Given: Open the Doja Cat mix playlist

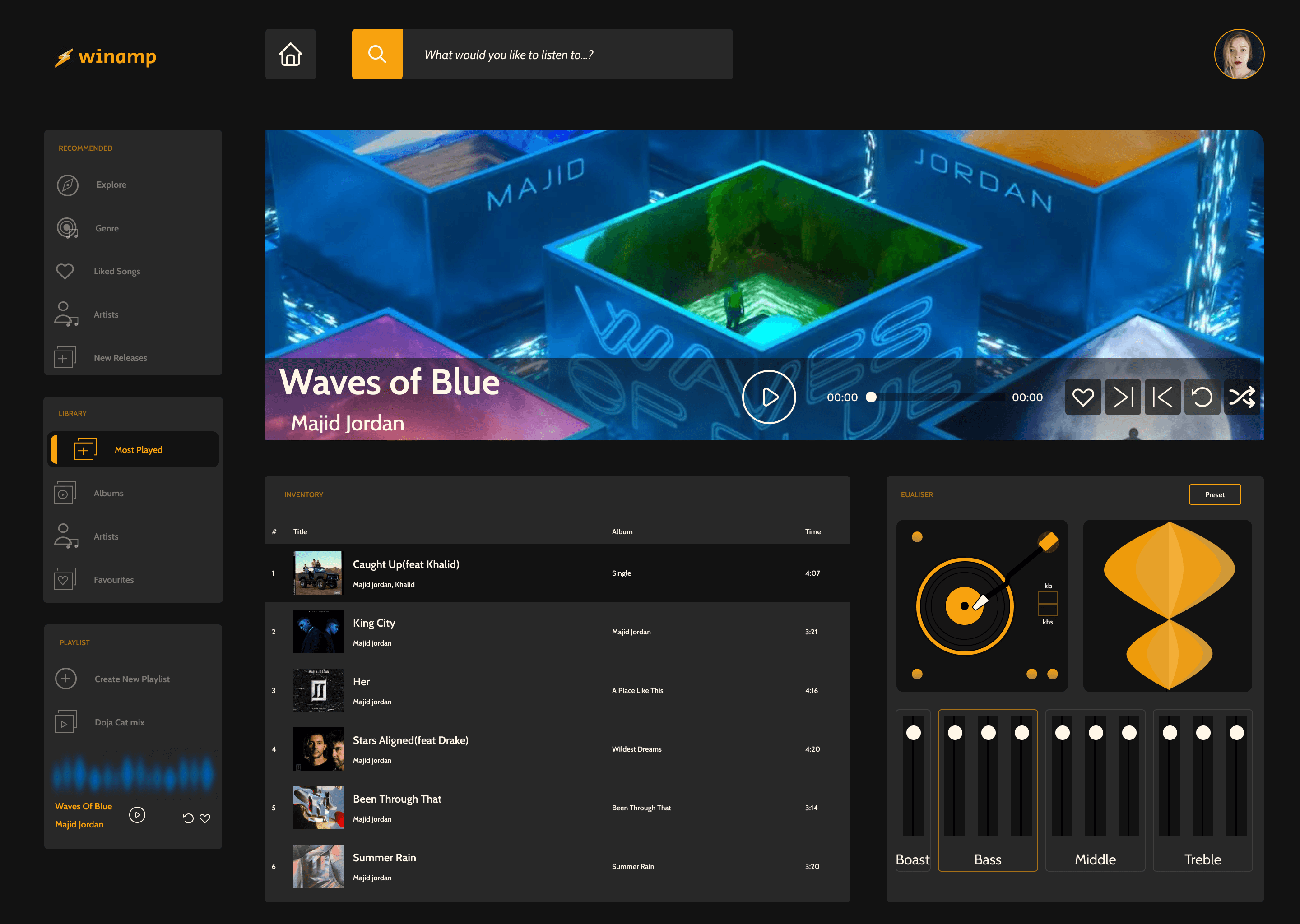Looking at the screenshot, I should [120, 723].
